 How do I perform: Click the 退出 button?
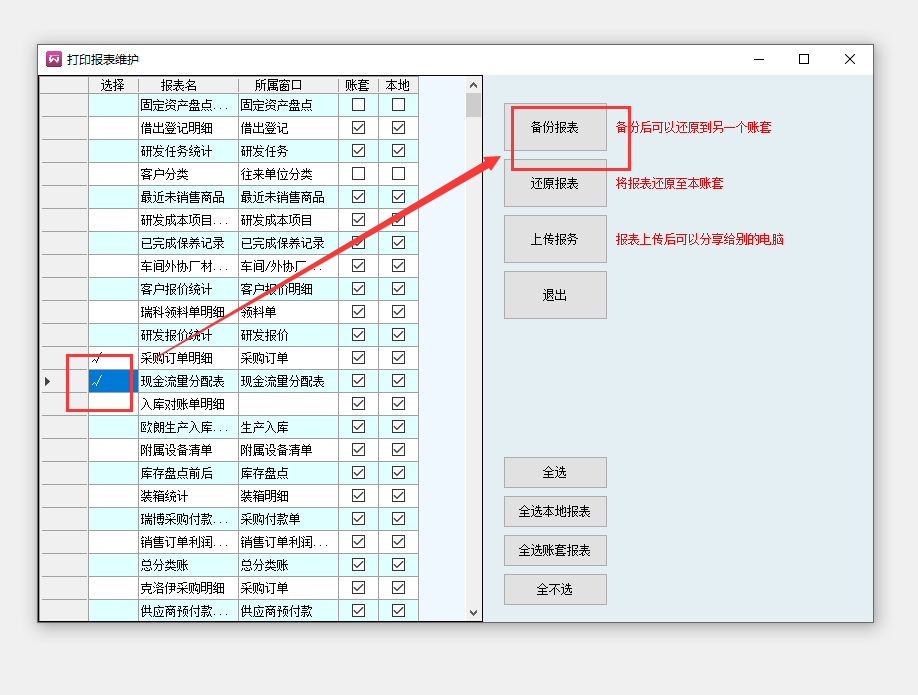(x=555, y=295)
